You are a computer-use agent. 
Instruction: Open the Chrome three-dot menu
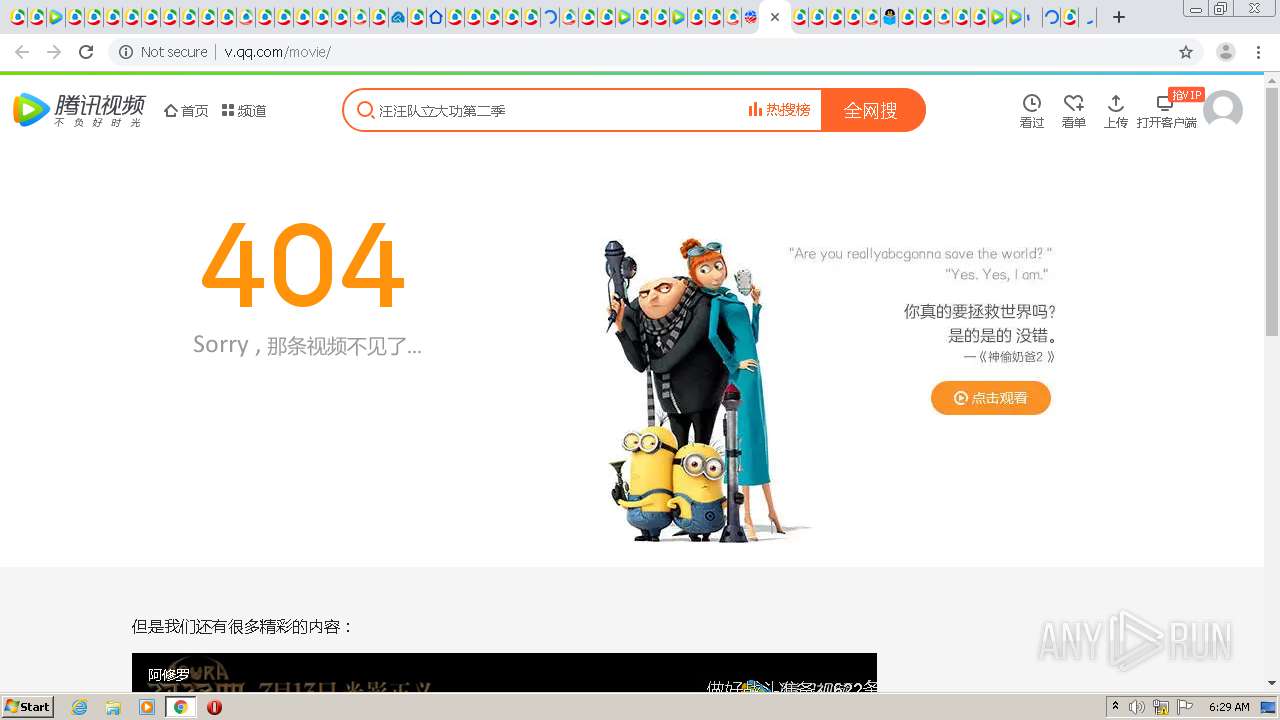click(1259, 52)
